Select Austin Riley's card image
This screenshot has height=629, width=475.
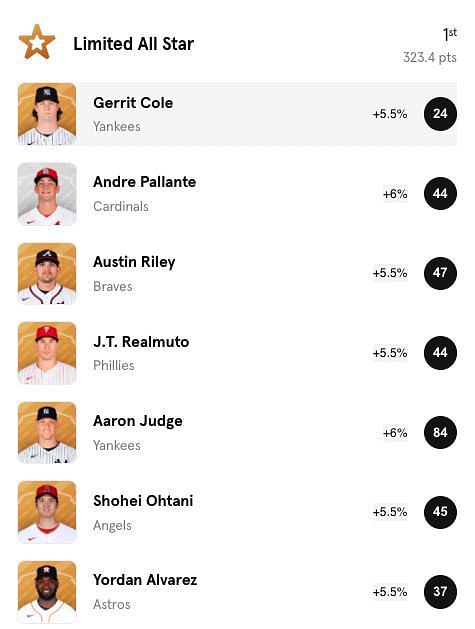tap(47, 274)
